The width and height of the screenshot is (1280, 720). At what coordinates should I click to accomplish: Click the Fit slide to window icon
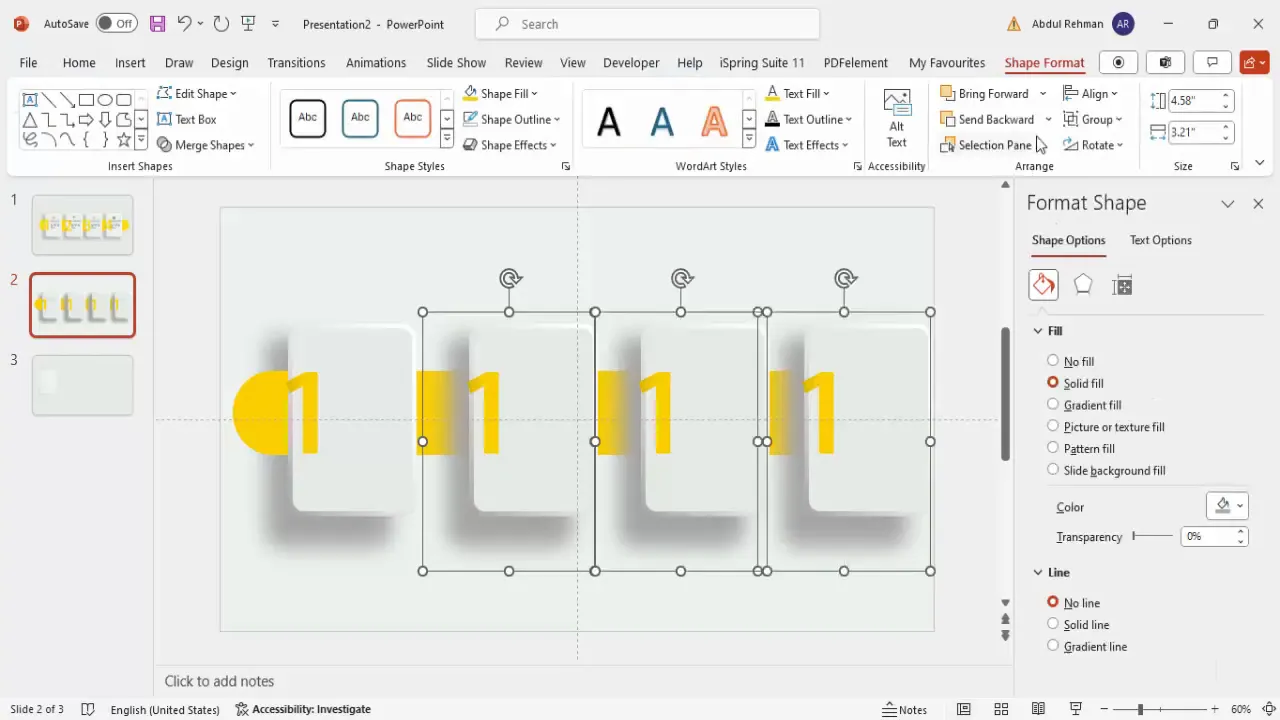click(1268, 709)
